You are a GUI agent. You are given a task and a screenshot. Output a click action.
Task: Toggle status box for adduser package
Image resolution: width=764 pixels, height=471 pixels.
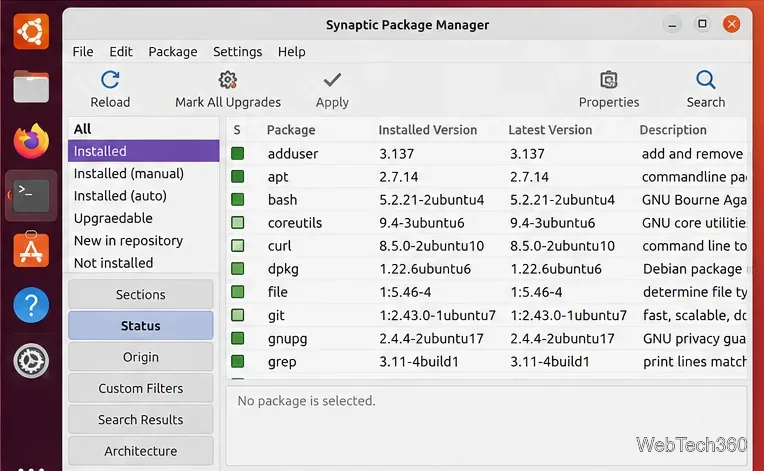[237, 153]
